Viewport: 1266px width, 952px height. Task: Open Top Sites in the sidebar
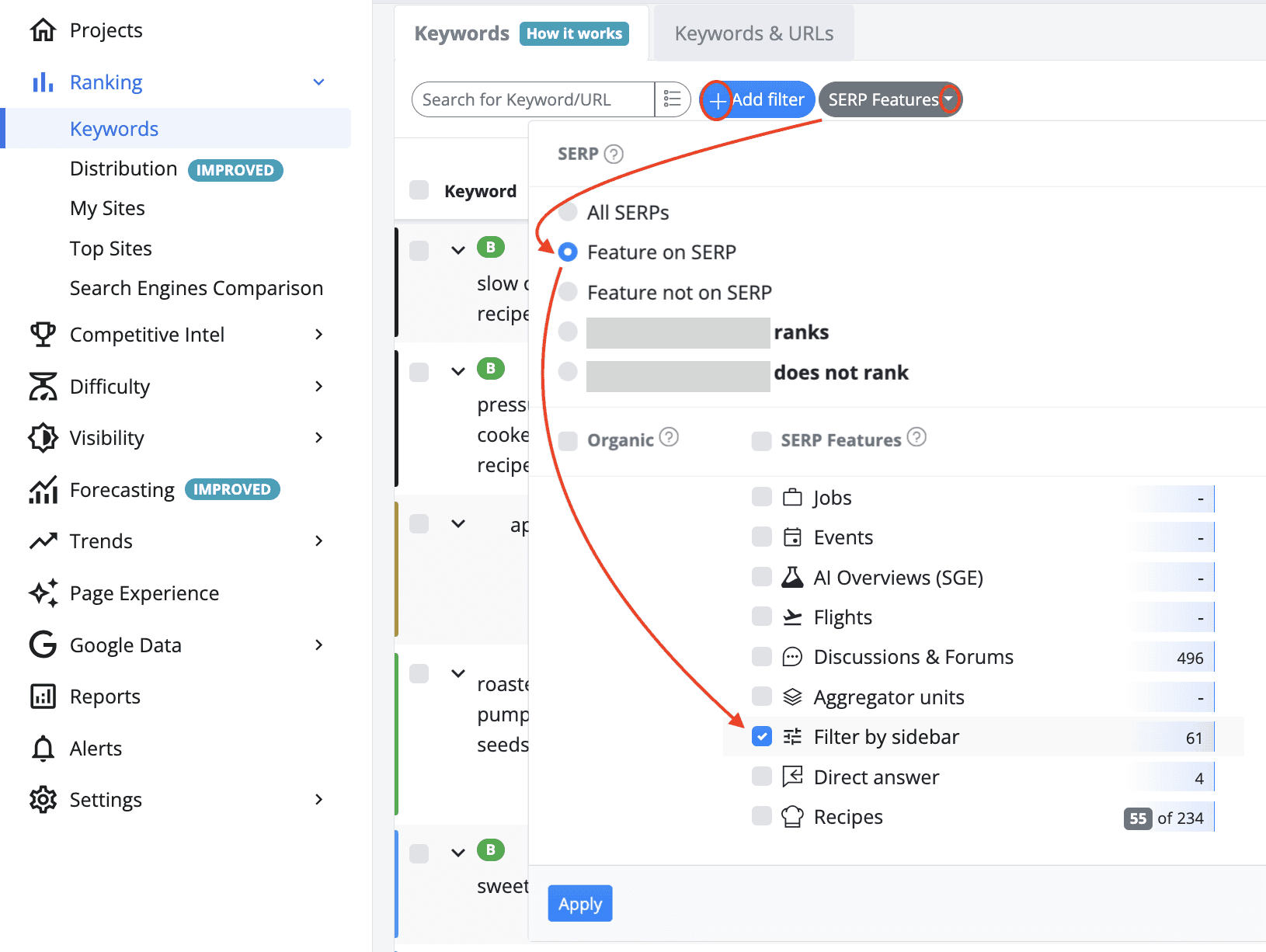pos(111,248)
